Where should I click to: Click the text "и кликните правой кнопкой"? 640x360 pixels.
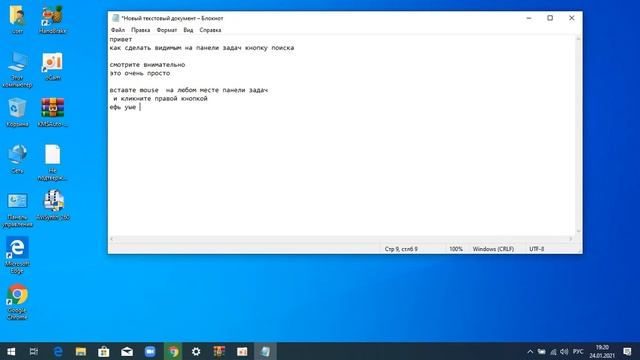(160, 98)
